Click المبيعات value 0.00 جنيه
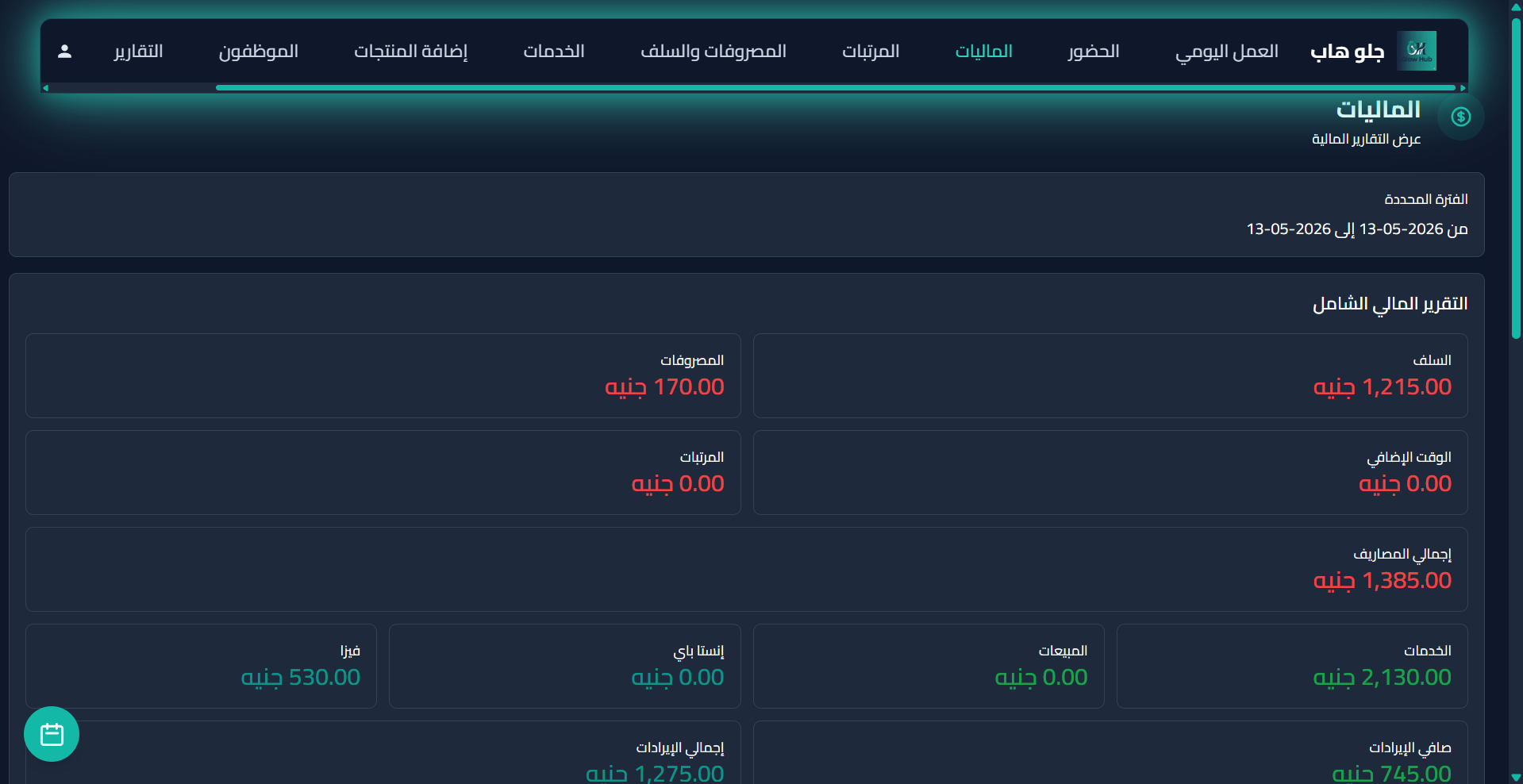Screen dimensions: 1523x784 click(1041, 678)
